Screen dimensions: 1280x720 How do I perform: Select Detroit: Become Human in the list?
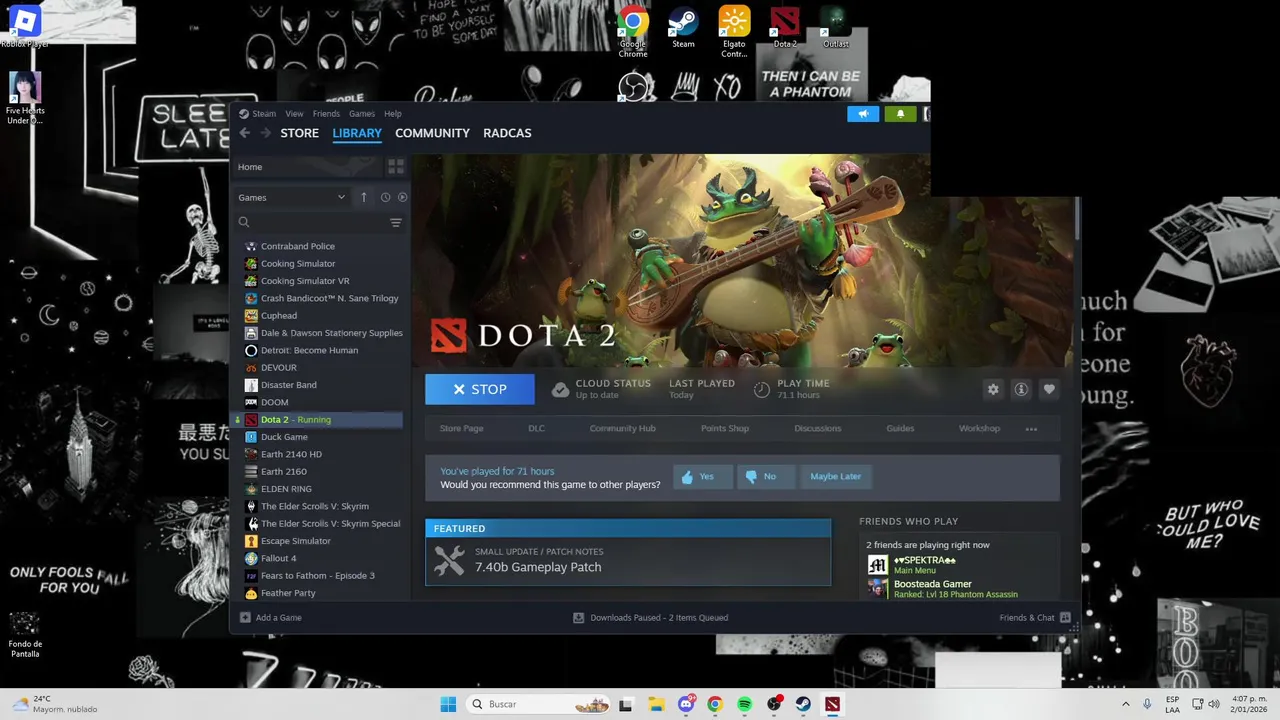pyautogui.click(x=318, y=350)
